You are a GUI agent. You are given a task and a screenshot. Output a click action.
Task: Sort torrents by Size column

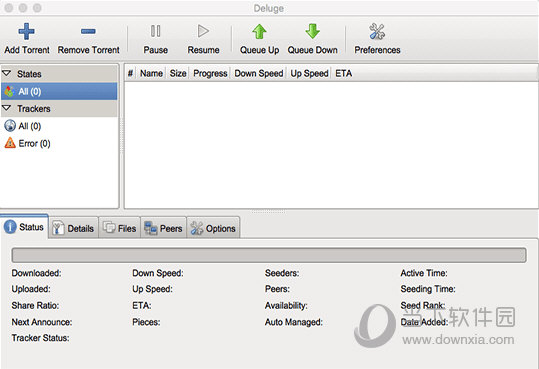tap(178, 73)
